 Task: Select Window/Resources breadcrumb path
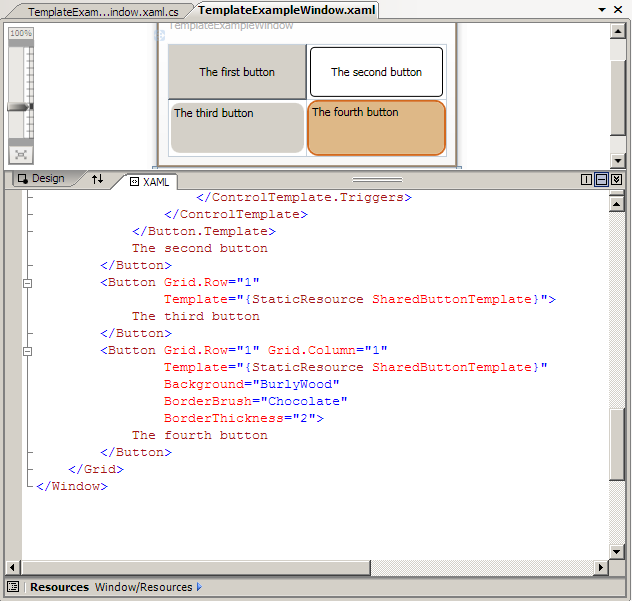[x=143, y=587]
